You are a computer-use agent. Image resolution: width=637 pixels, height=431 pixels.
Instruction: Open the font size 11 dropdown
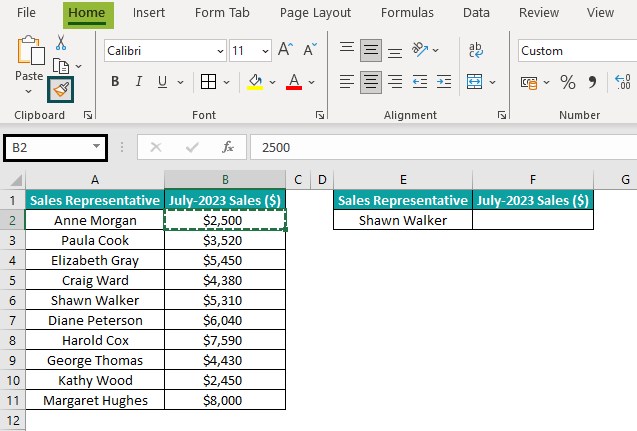point(265,51)
